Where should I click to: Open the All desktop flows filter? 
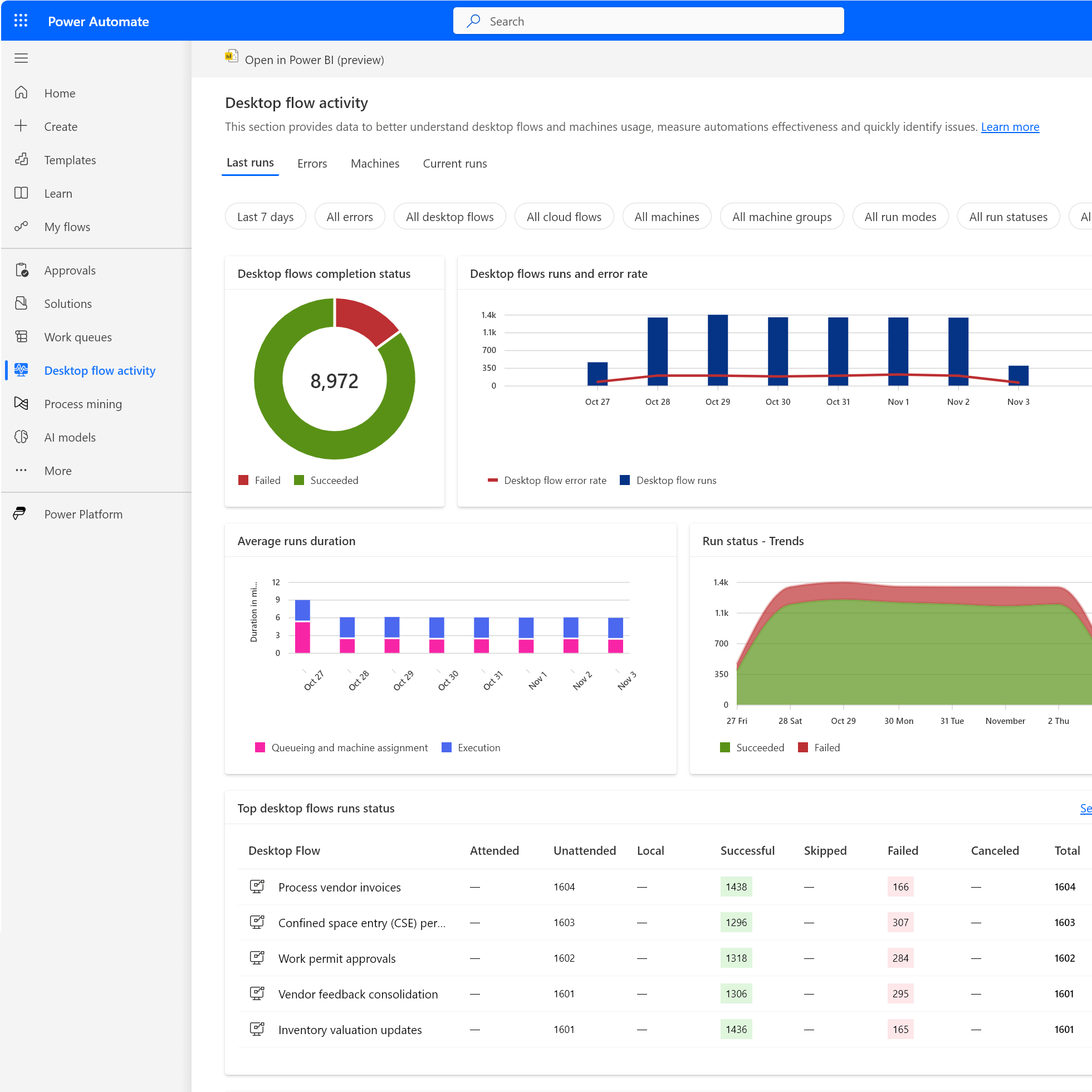(x=449, y=217)
